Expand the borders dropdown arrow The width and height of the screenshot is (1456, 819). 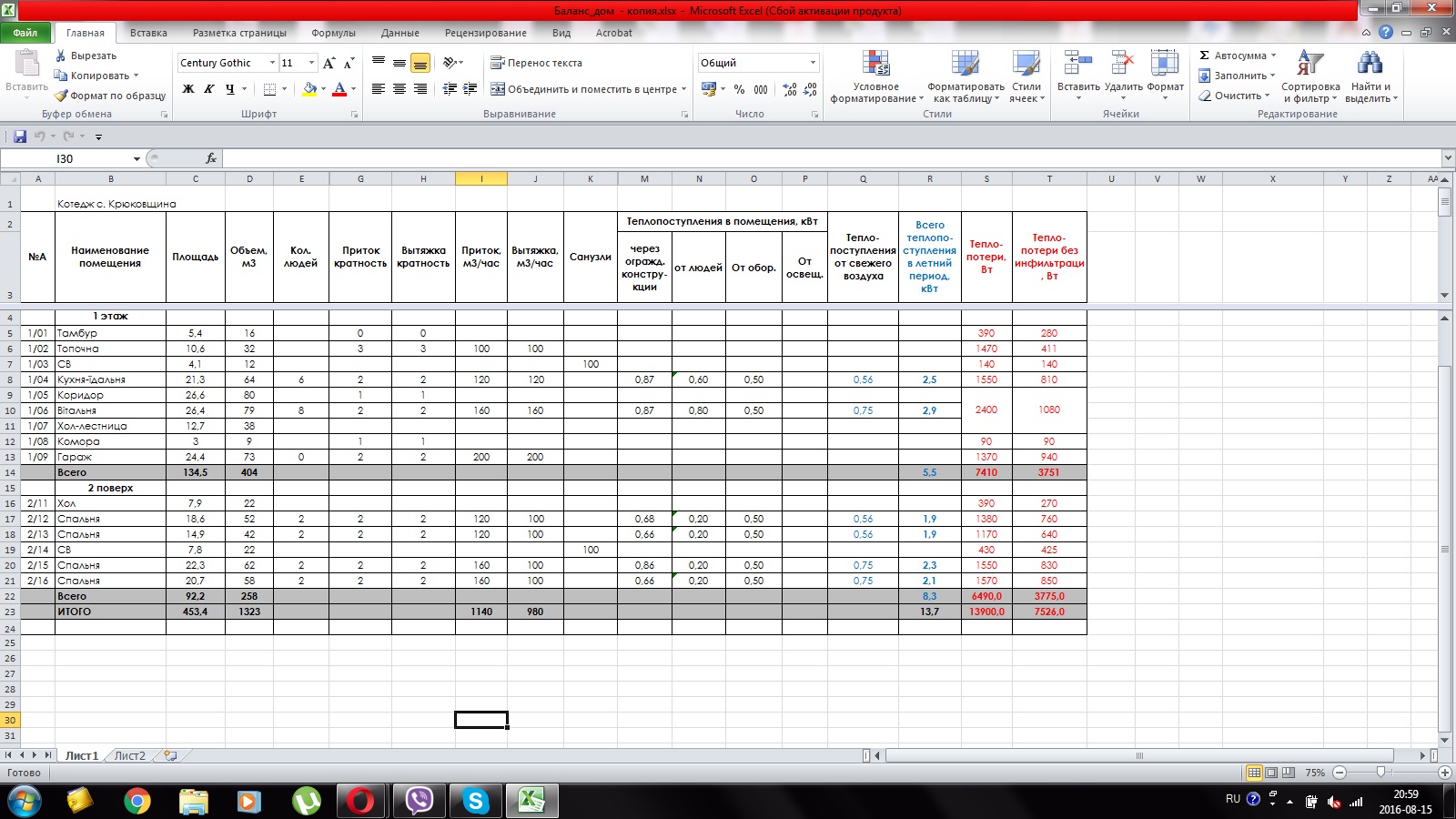coord(284,89)
